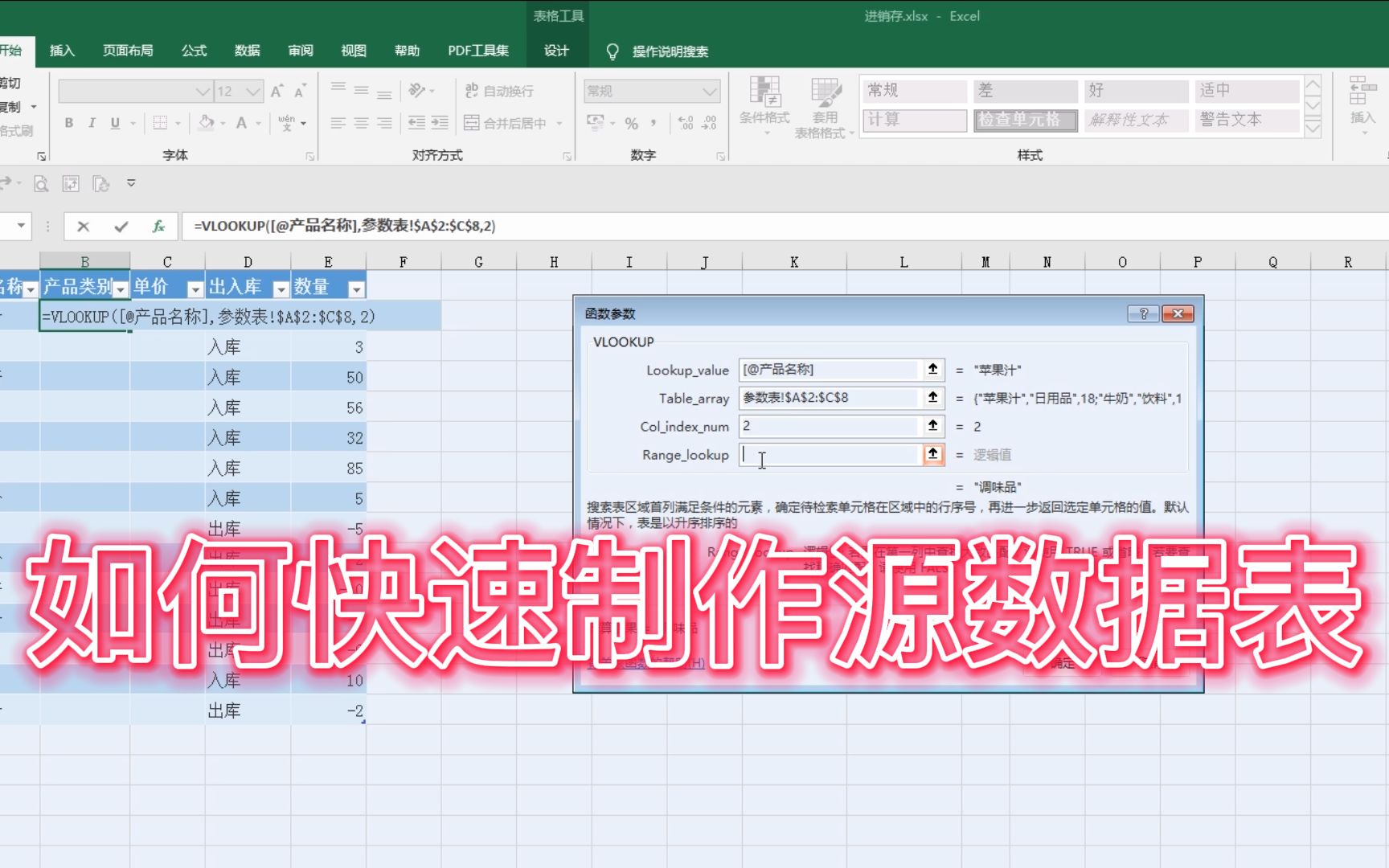This screenshot has width=1389, height=868.
Task: Open alignment settings dialog launcher
Action: point(567,157)
